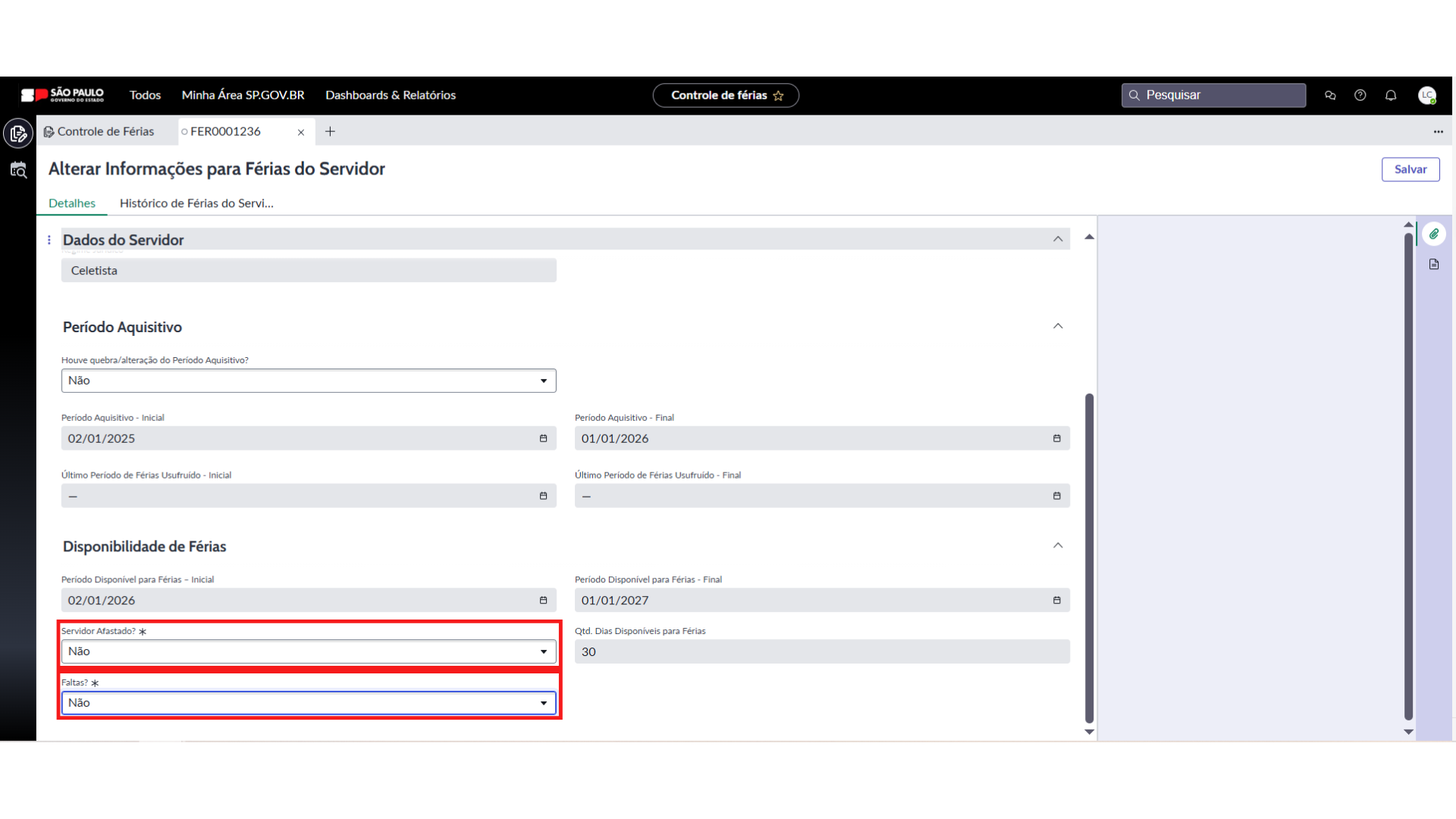1456x819 pixels.
Task: Close the FER0001236 tab
Action: click(301, 133)
